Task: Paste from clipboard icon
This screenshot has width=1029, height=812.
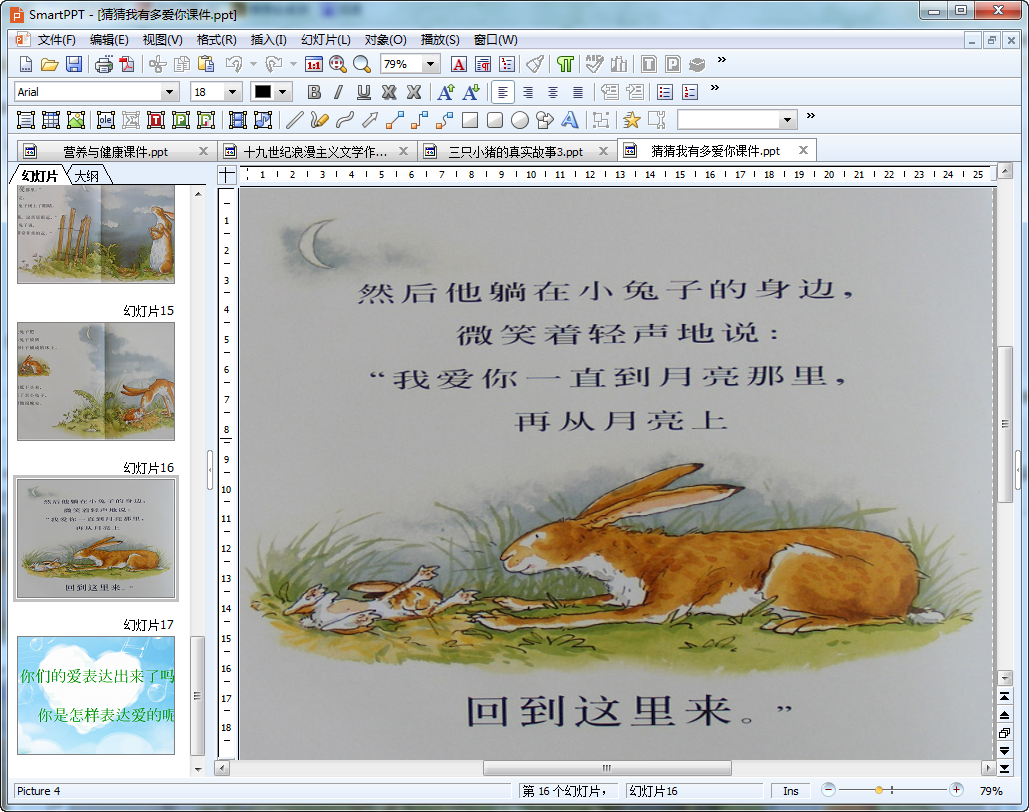Action: tap(206, 64)
